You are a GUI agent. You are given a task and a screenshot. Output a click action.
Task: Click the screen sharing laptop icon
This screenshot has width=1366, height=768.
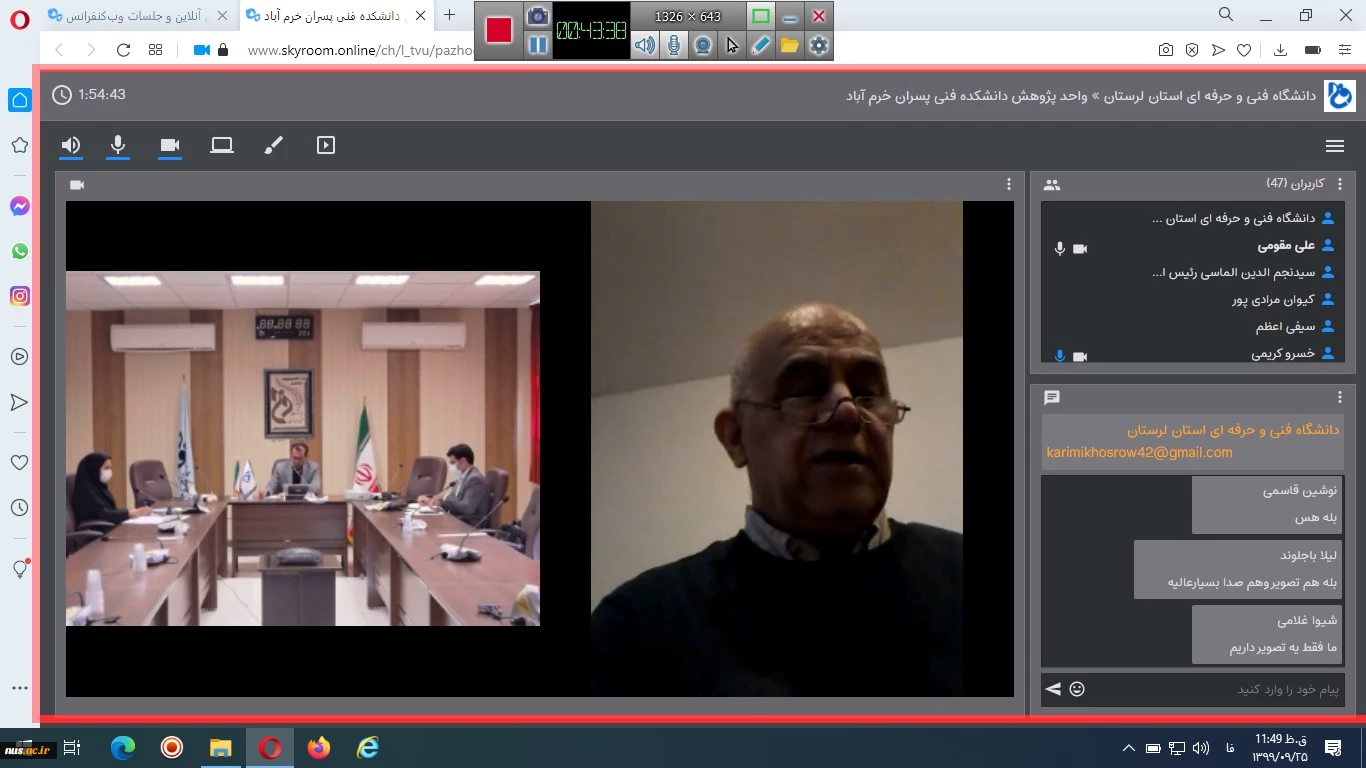point(222,146)
